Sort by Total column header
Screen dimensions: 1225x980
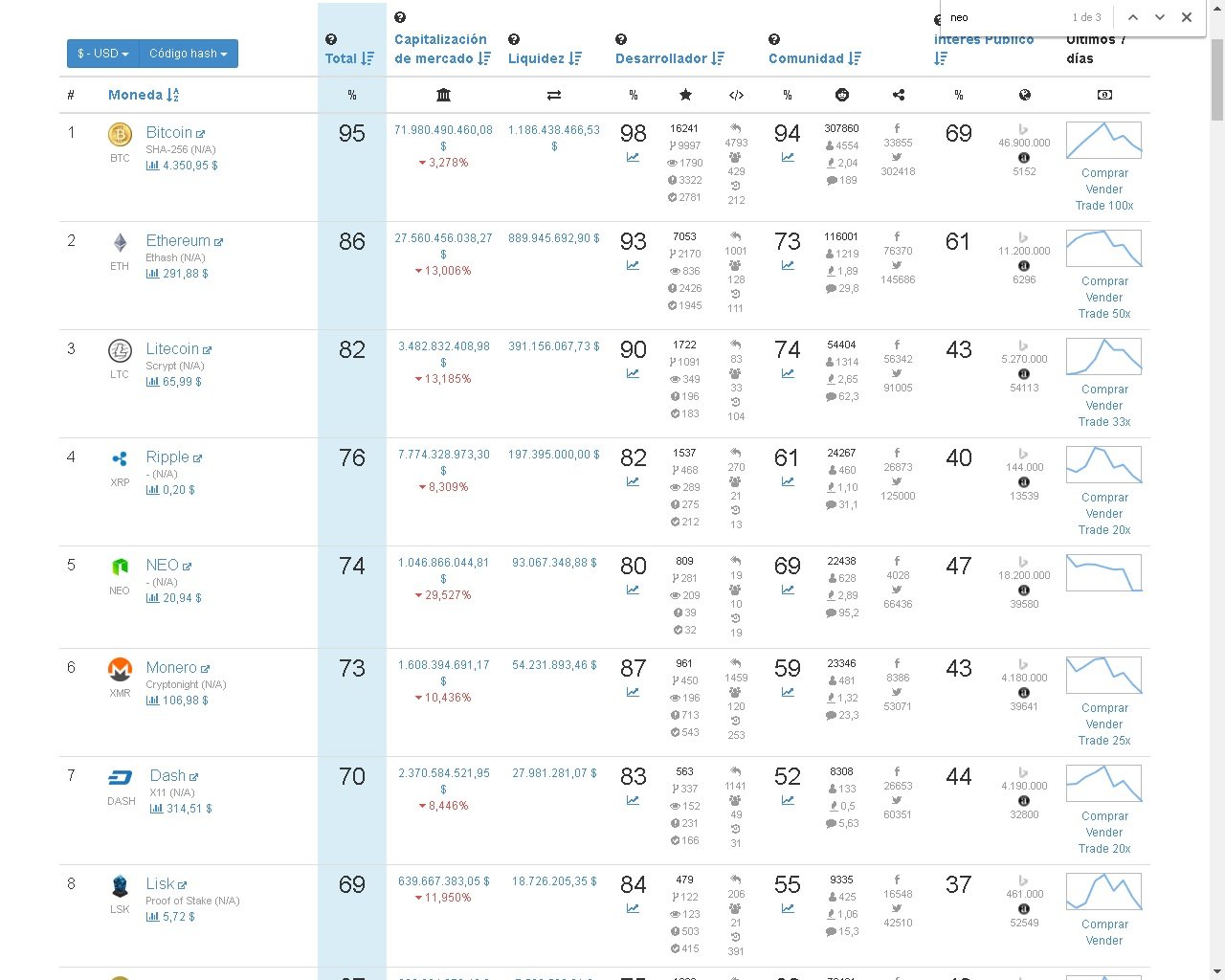[349, 58]
